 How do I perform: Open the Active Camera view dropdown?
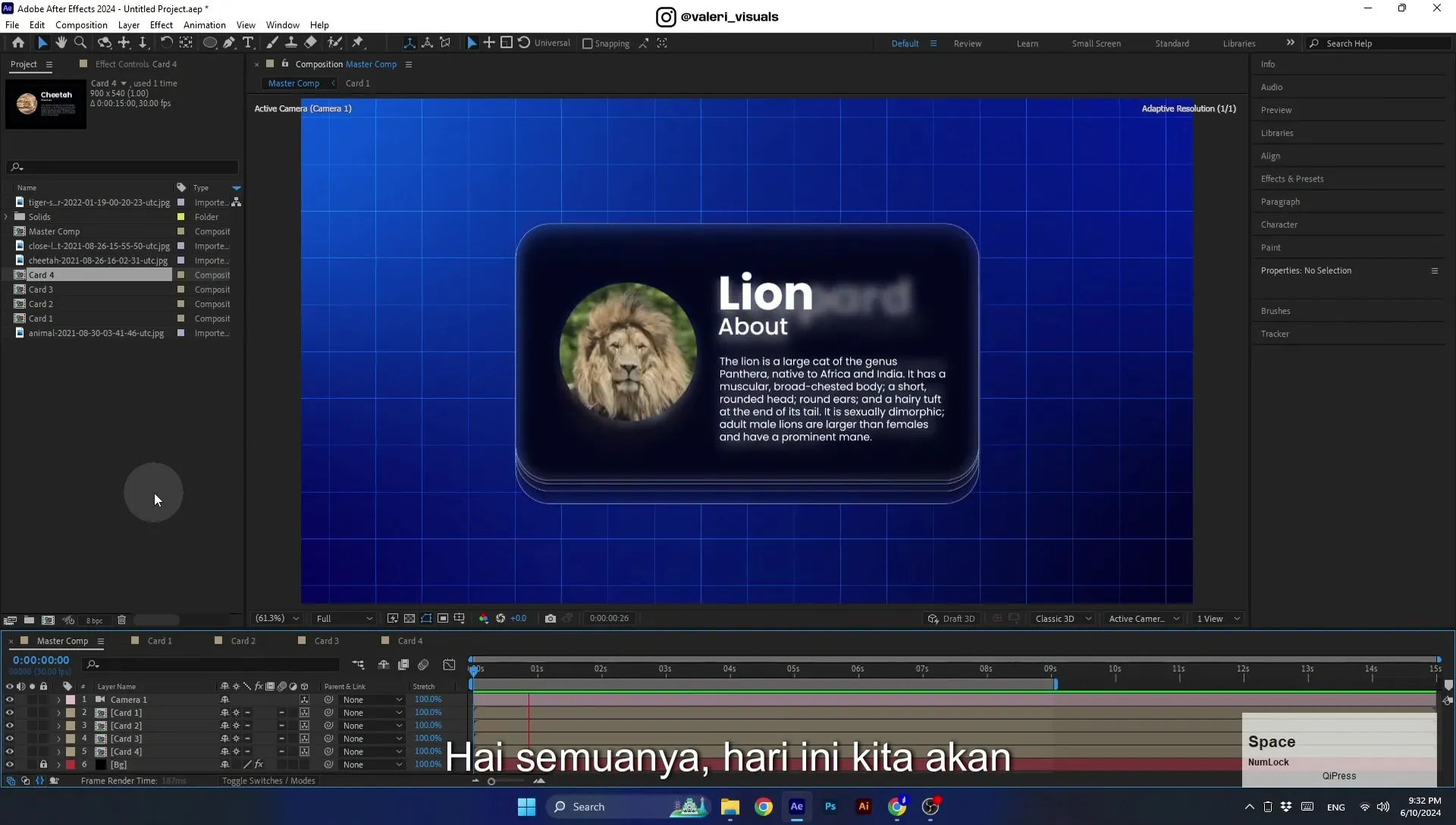[1144, 619]
